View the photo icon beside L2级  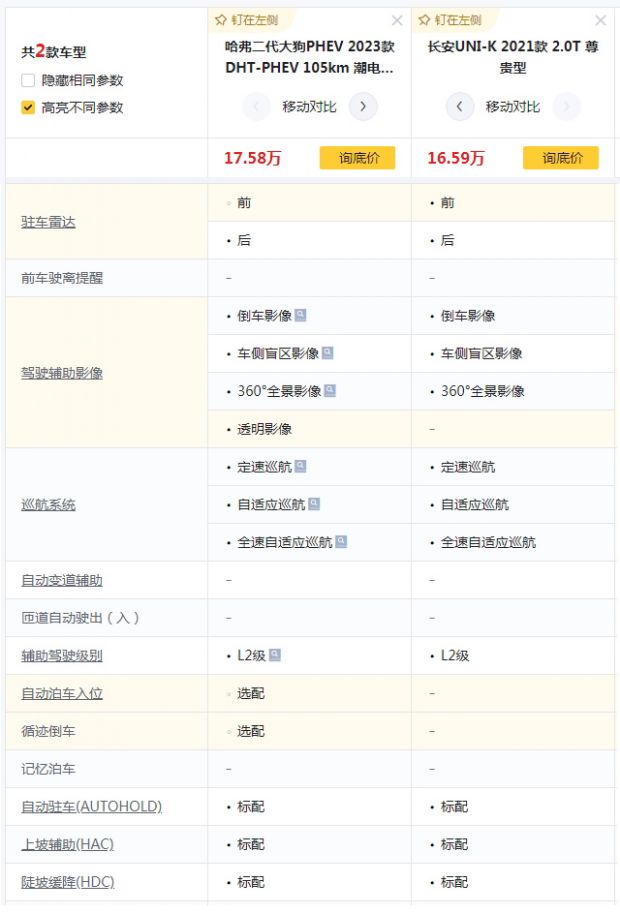tap(275, 655)
